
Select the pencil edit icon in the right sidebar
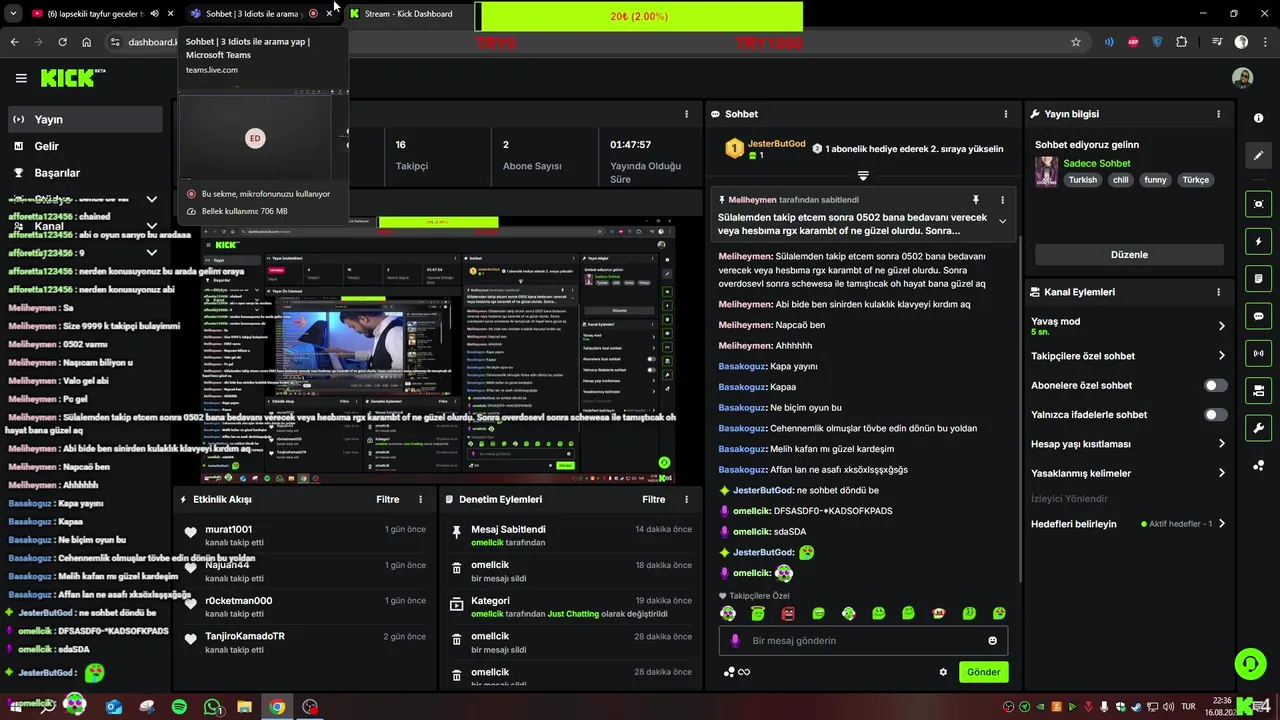click(x=1258, y=155)
